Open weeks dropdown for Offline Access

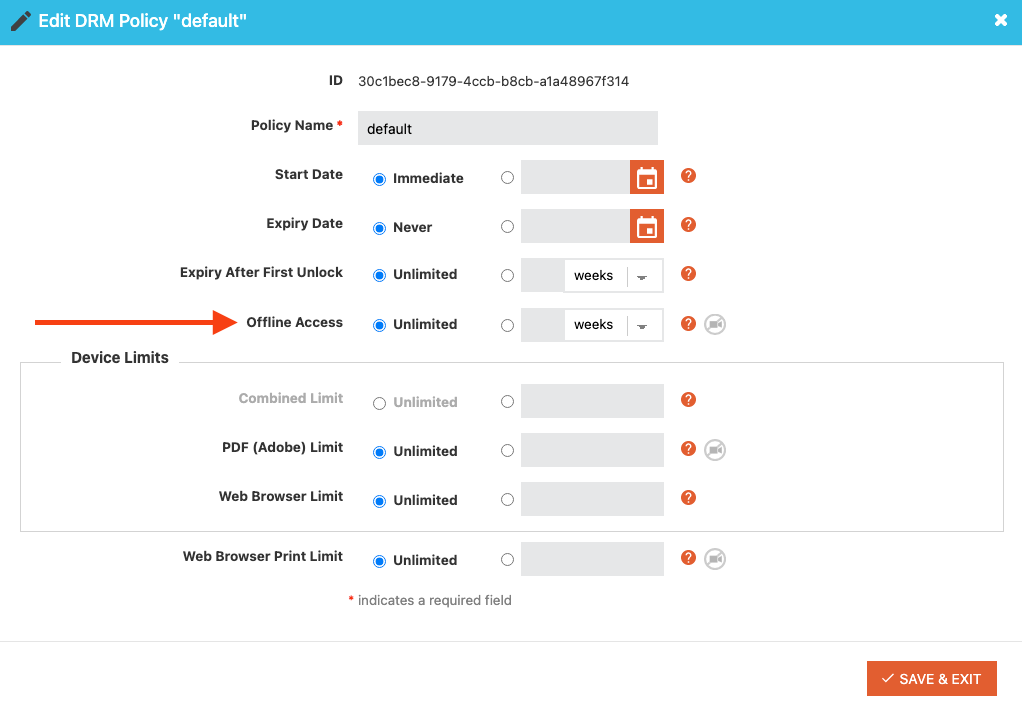tap(613, 325)
